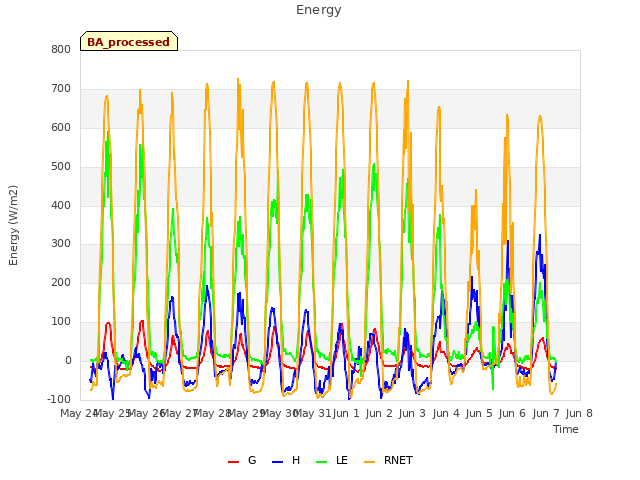Toggle the G series legend entry
The width and height of the screenshot is (640, 480).
click(x=242, y=460)
